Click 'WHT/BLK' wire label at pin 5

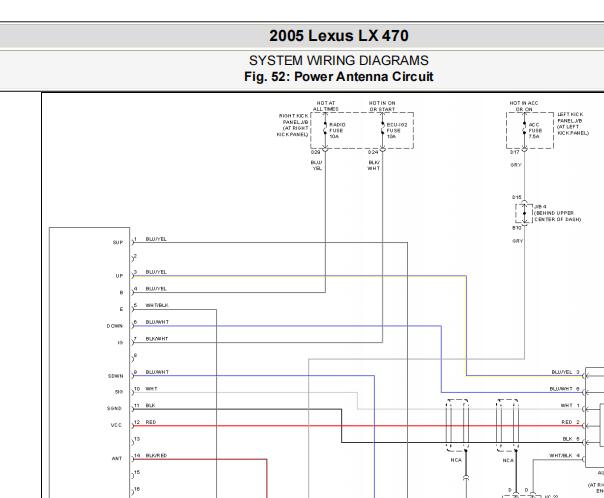157,305
